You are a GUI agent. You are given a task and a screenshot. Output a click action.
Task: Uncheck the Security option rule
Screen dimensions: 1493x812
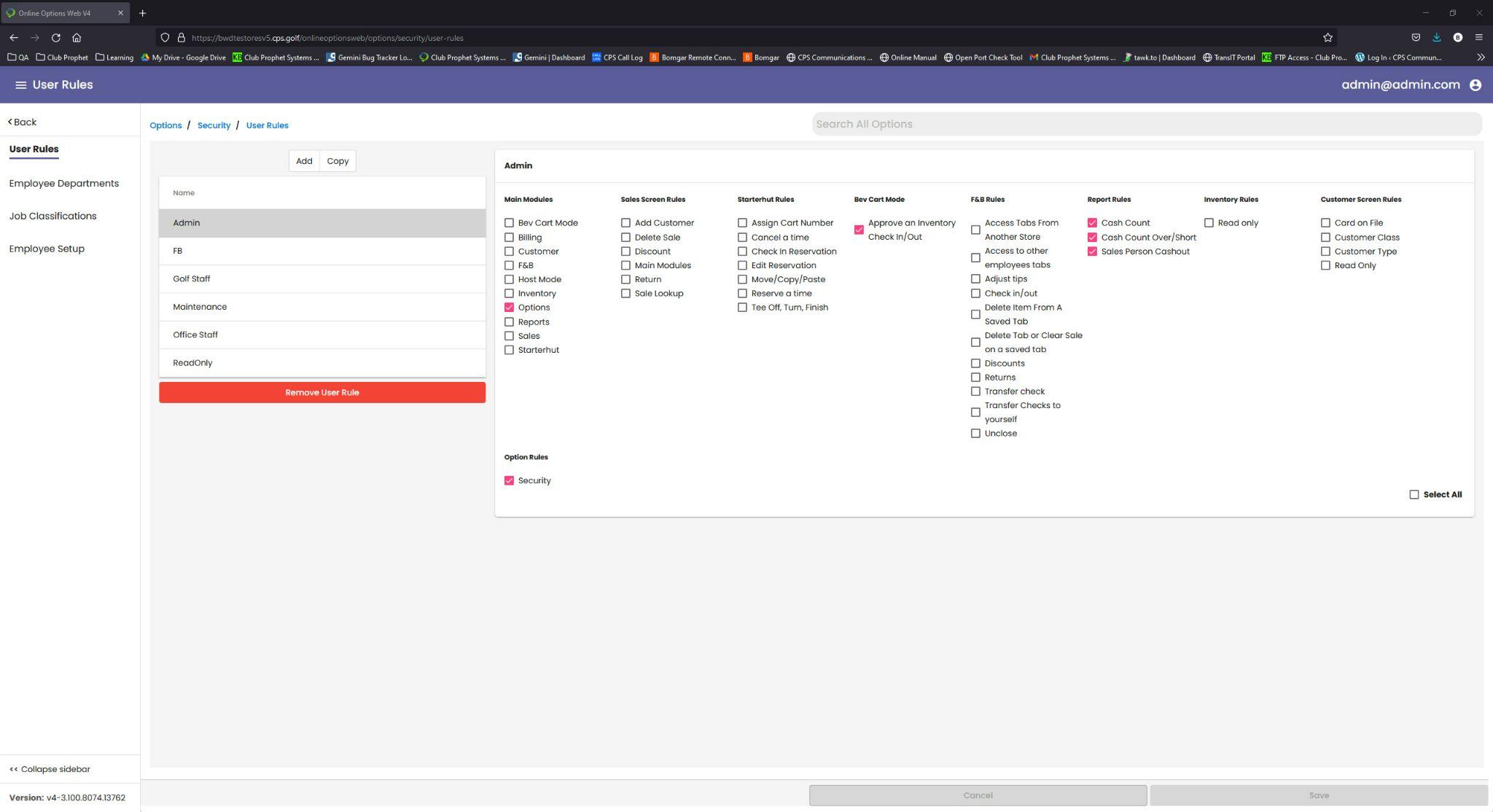pyautogui.click(x=509, y=481)
